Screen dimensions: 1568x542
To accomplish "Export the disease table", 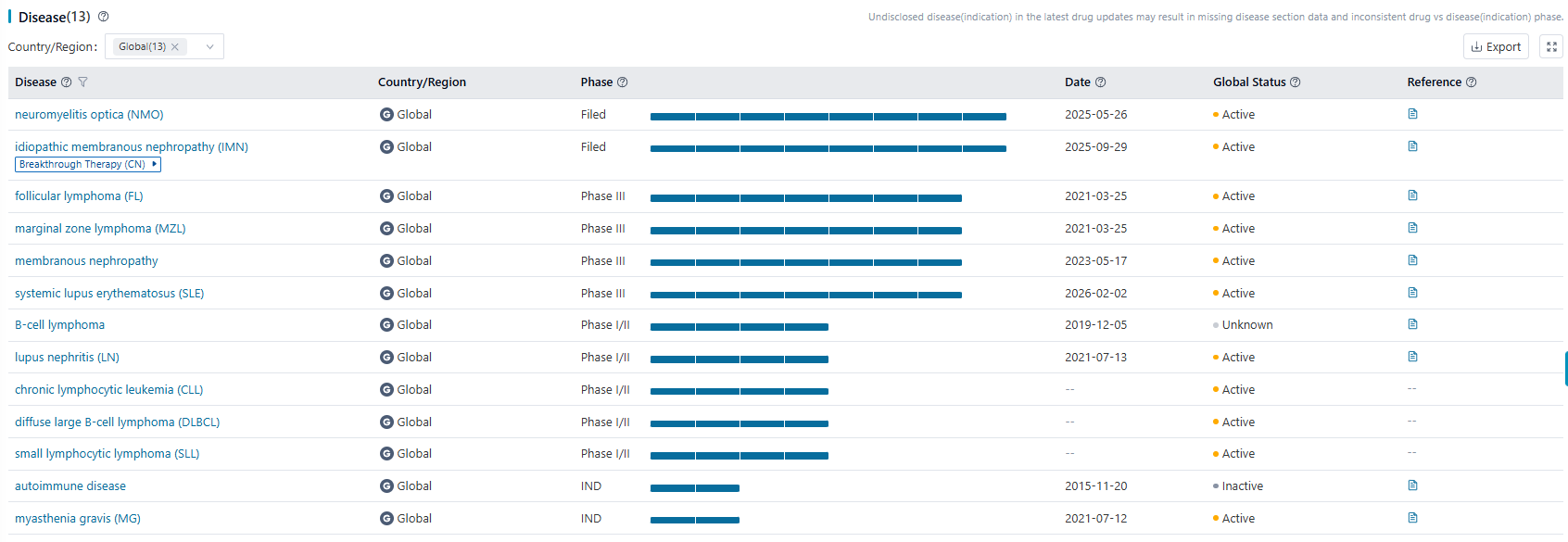I will [1495, 47].
